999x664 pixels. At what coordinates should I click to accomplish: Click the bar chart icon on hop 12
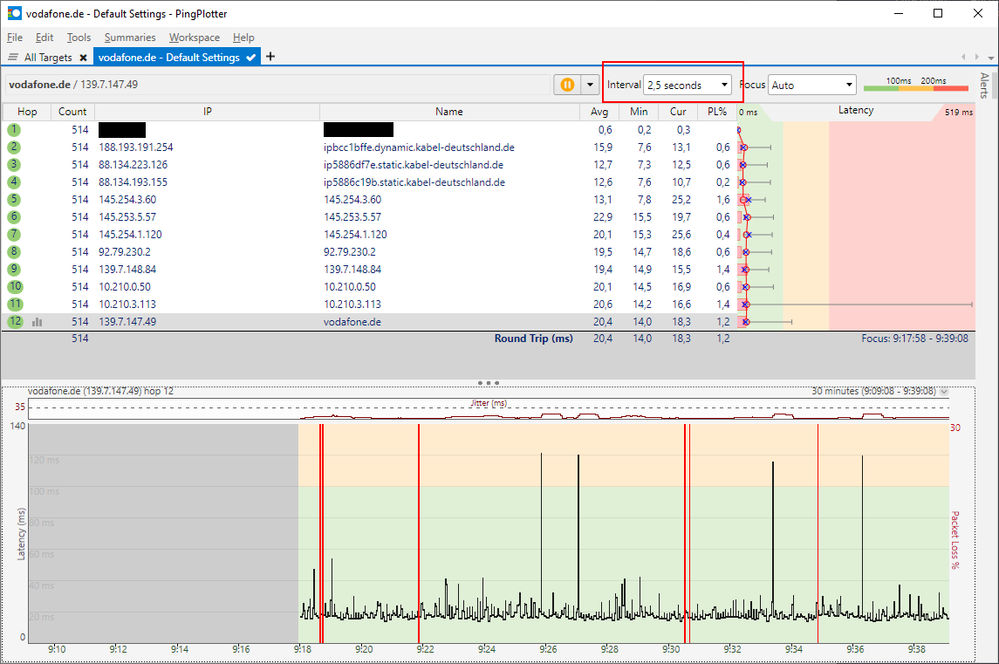(x=37, y=321)
